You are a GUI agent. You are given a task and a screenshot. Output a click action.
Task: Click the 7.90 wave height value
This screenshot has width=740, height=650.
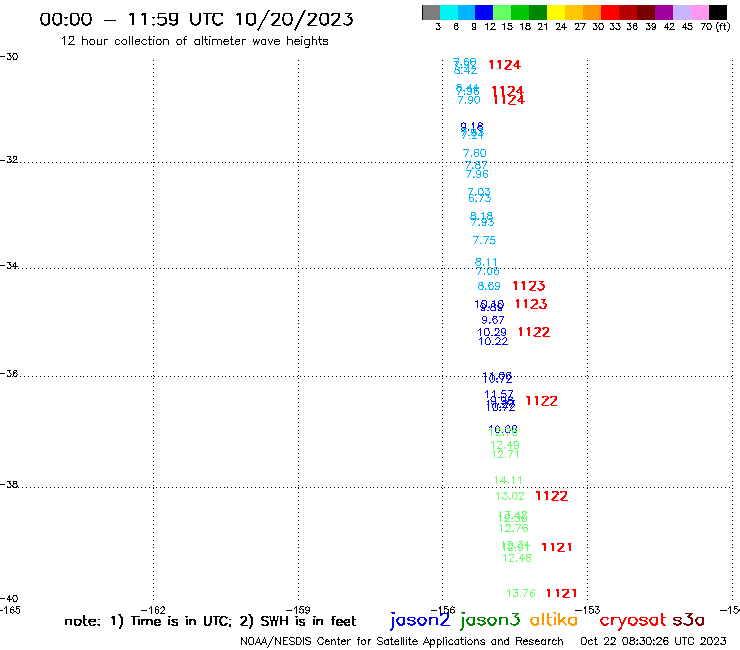pyautogui.click(x=469, y=100)
